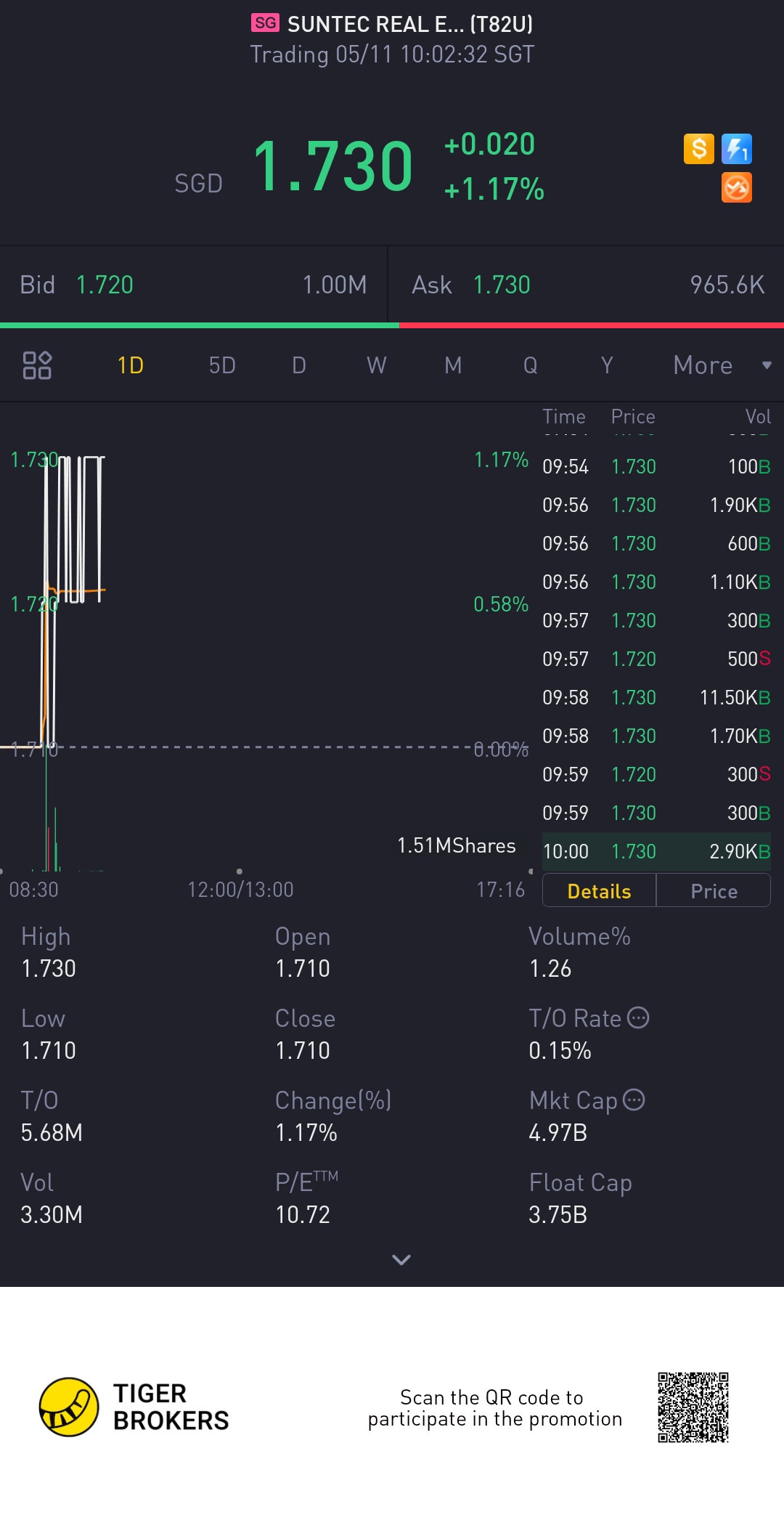Expand the More timeframes dropdown

pos(721,365)
